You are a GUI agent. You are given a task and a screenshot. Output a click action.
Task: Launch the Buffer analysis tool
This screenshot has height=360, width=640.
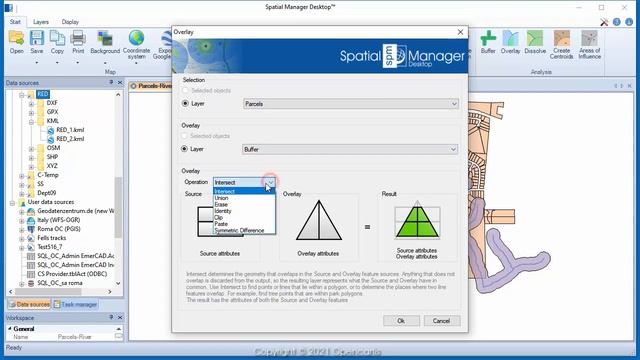point(488,42)
